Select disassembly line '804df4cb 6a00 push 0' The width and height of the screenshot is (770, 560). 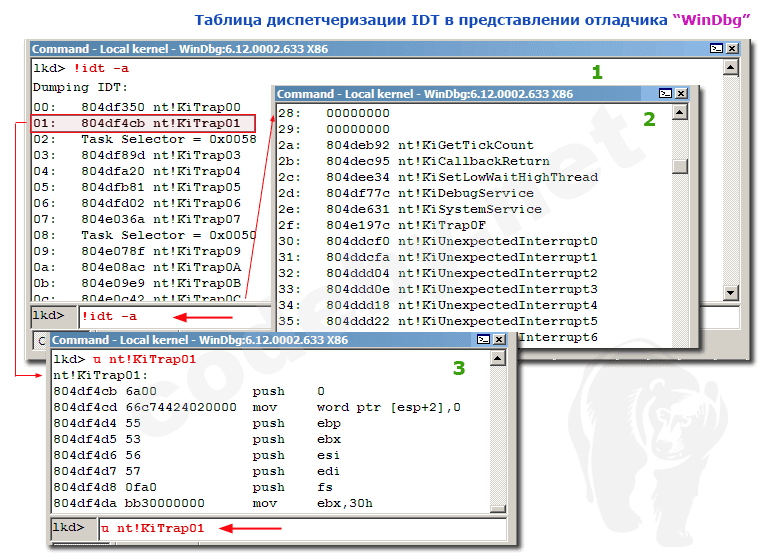189,392
